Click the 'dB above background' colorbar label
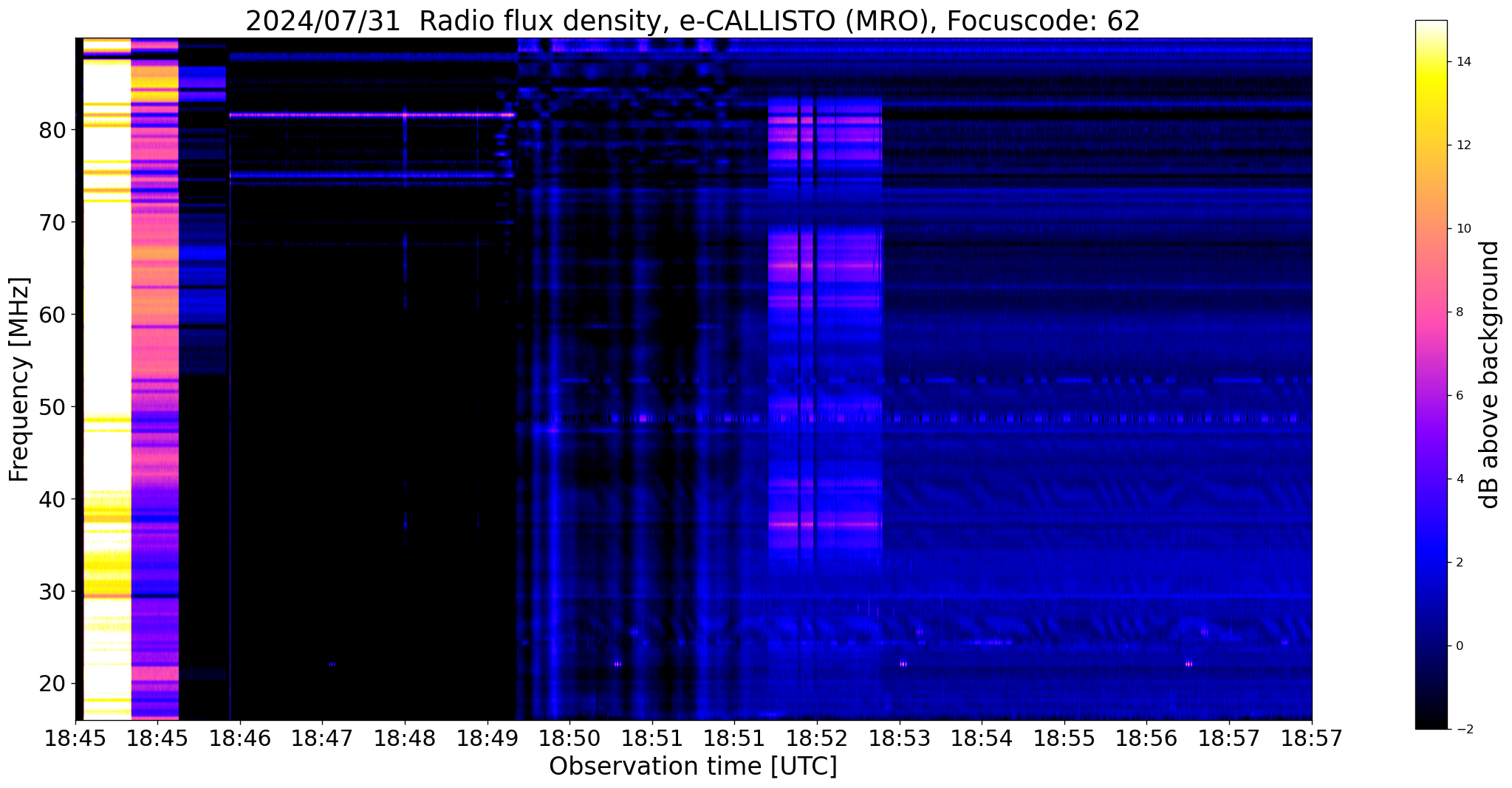Image resolution: width=1512 pixels, height=788 pixels. (x=1489, y=374)
